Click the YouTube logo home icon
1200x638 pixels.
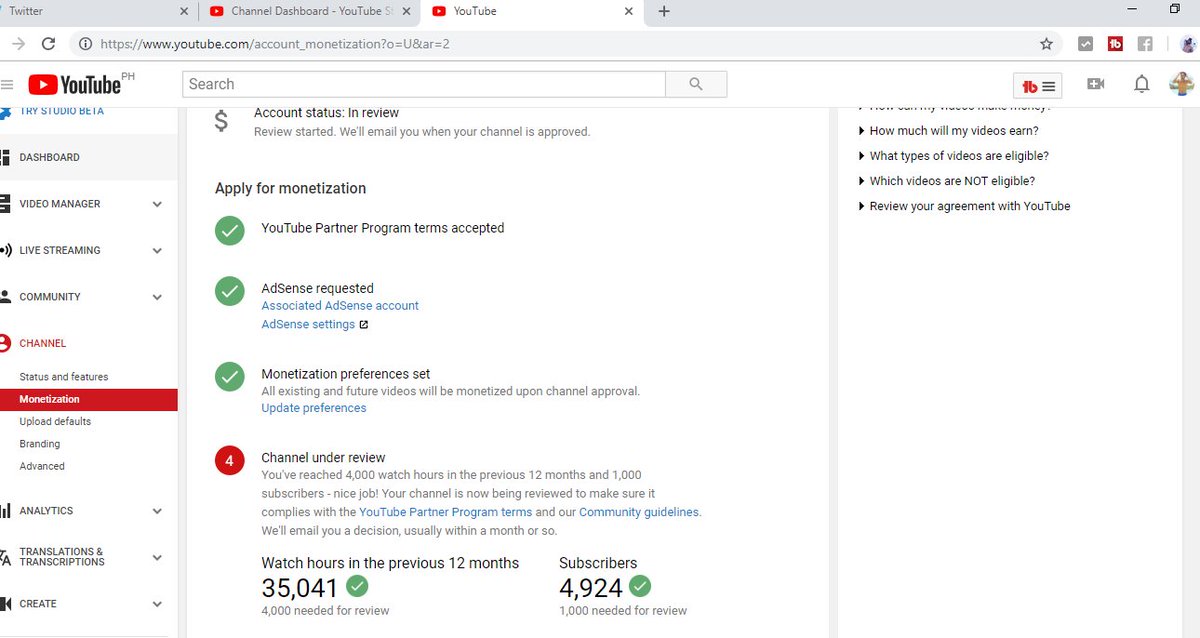coord(76,85)
